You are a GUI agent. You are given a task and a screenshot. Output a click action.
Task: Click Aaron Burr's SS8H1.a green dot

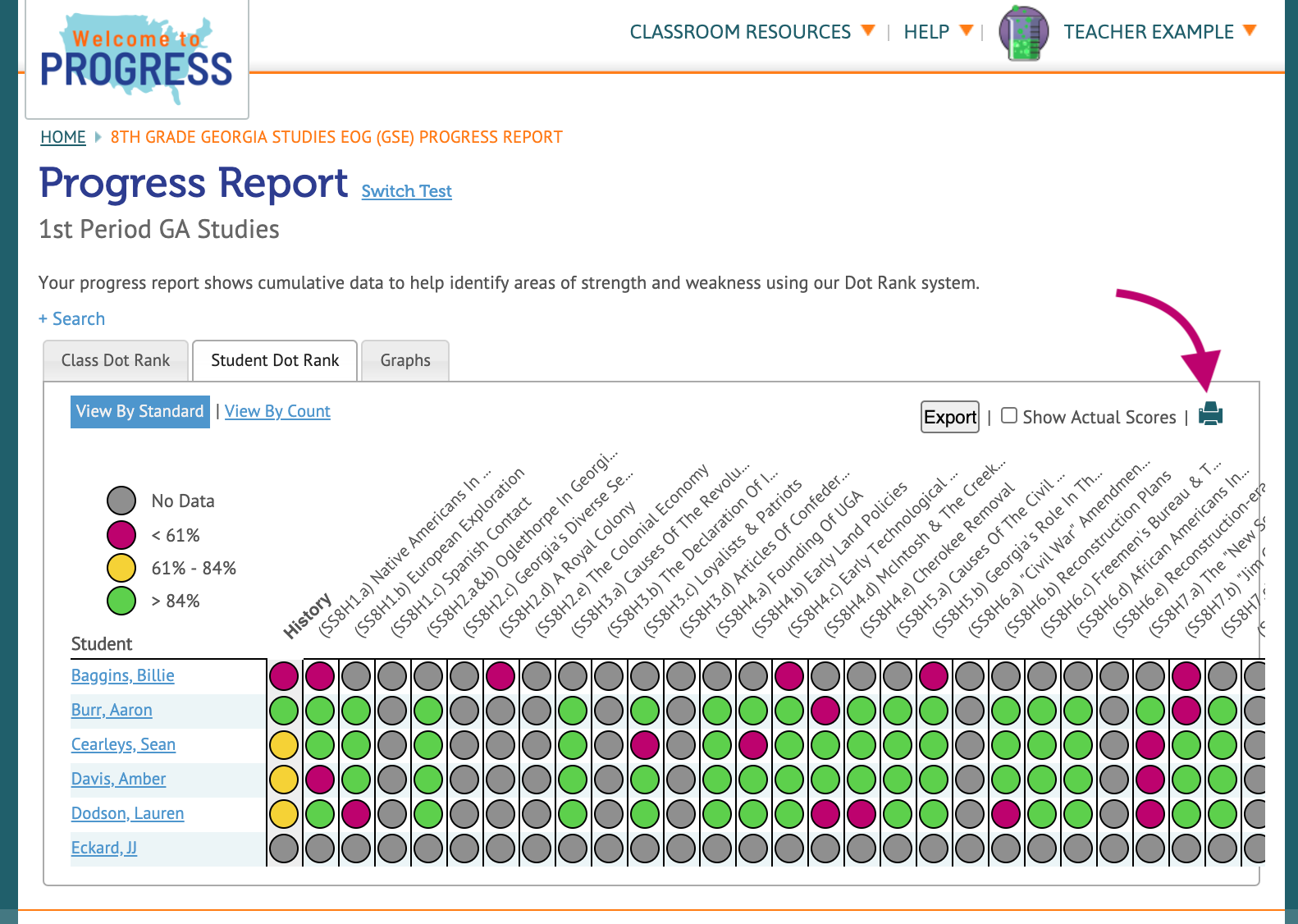320,711
